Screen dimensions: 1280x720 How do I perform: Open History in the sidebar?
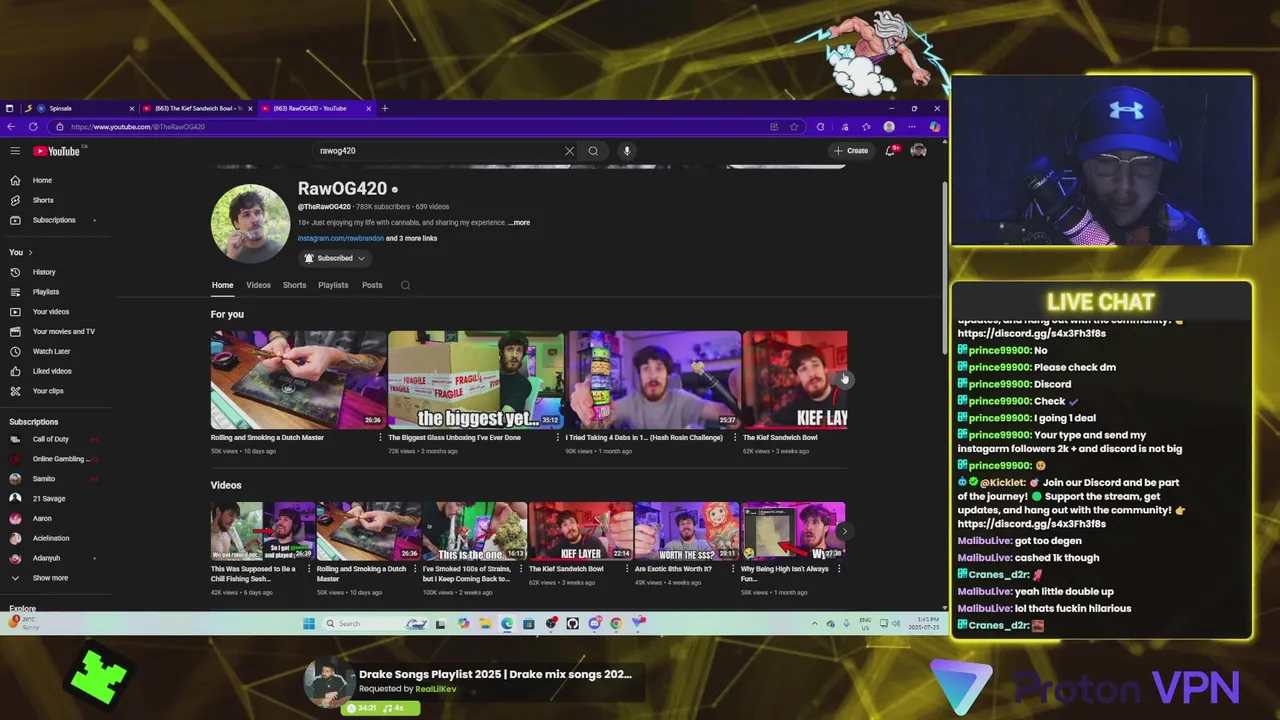pos(44,272)
